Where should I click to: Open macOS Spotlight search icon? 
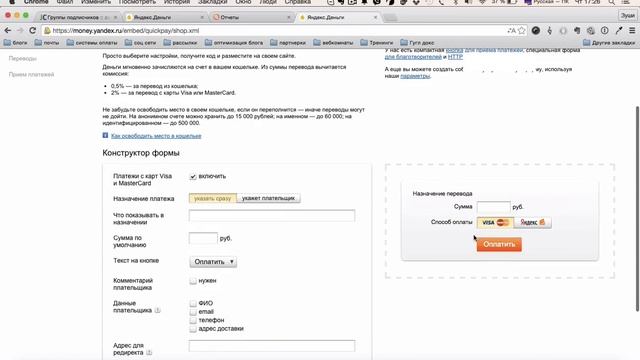coord(611,2)
